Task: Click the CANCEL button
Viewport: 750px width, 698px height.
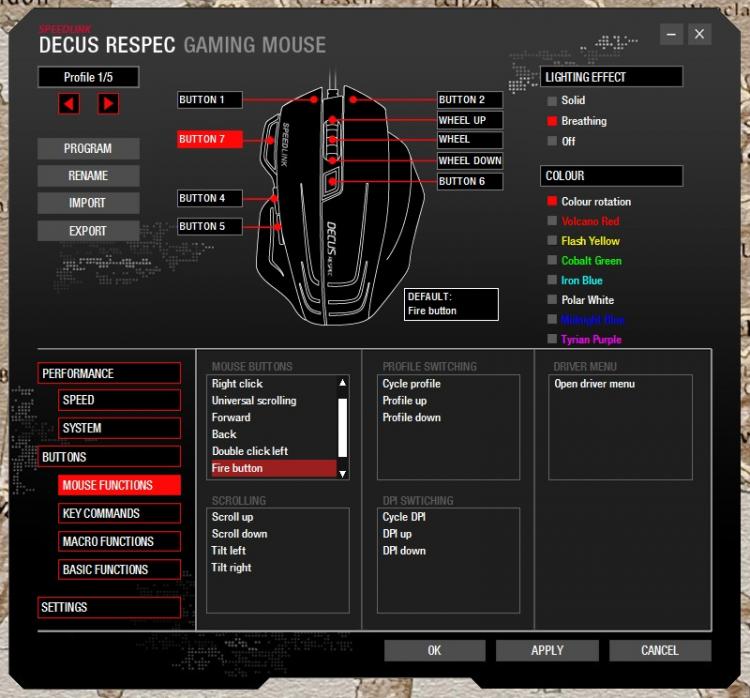Action: tap(660, 651)
